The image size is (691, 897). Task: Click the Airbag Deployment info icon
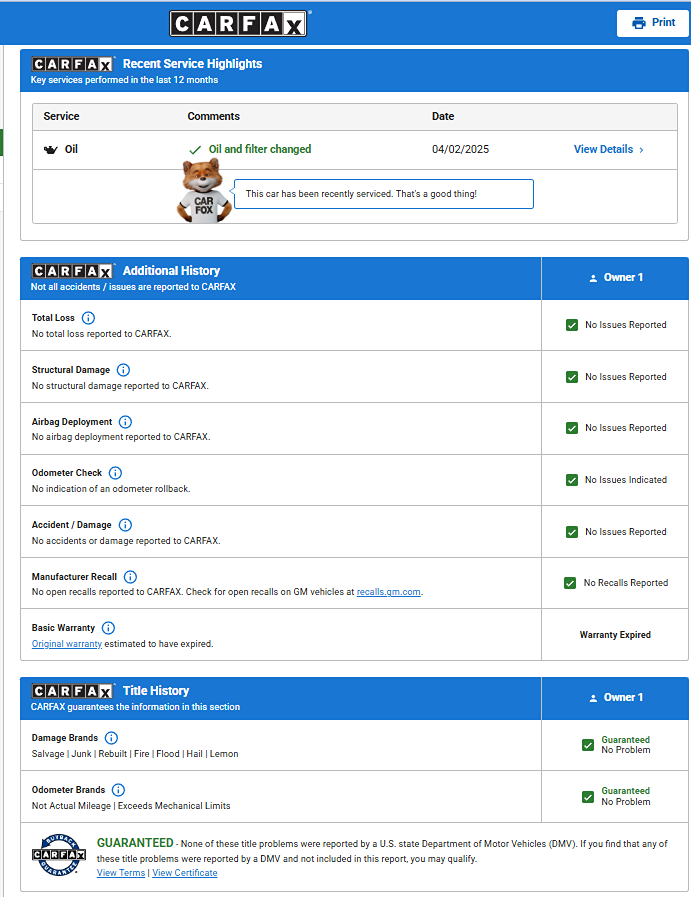click(x=125, y=422)
